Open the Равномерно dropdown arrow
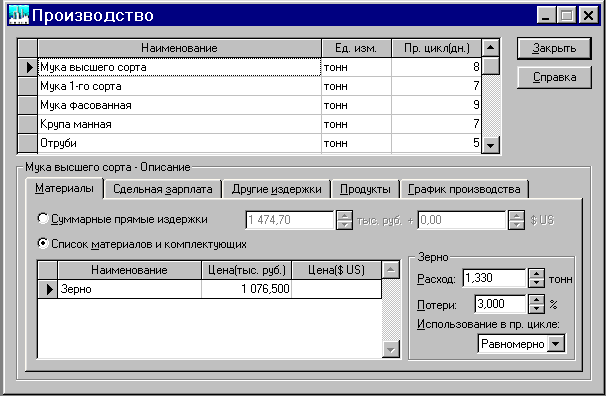The height and width of the screenshot is (396, 606). point(556,343)
